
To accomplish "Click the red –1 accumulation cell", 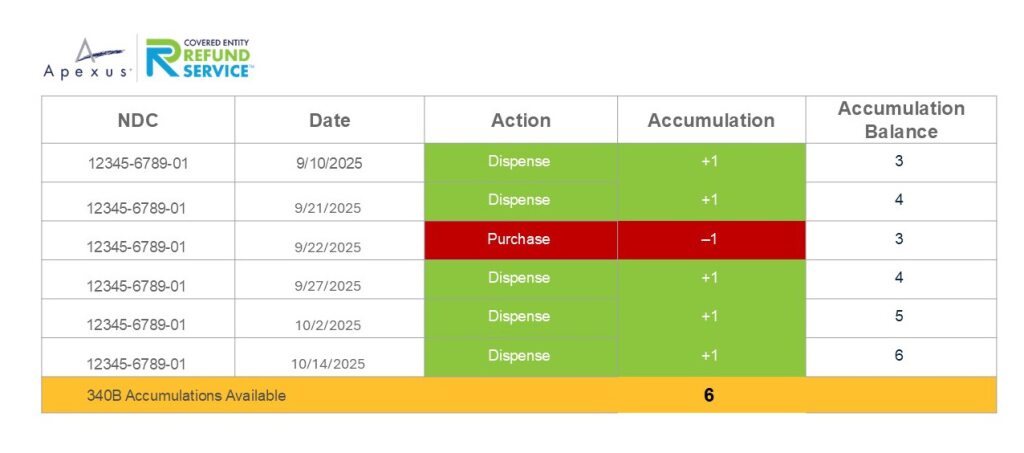I will click(709, 240).
